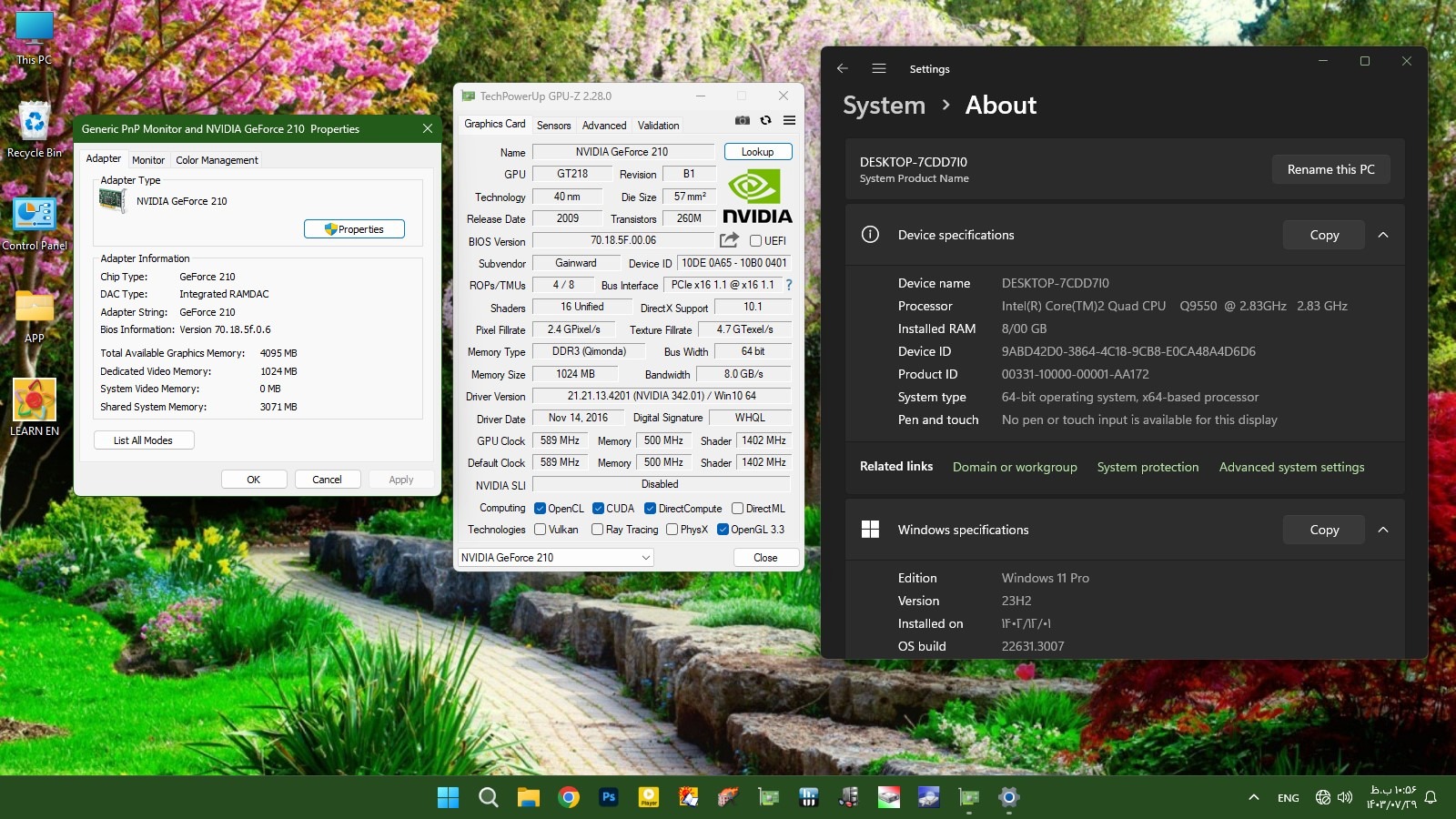This screenshot has width=1456, height=819.
Task: Toggle the CUDA checkbox
Action: point(599,509)
